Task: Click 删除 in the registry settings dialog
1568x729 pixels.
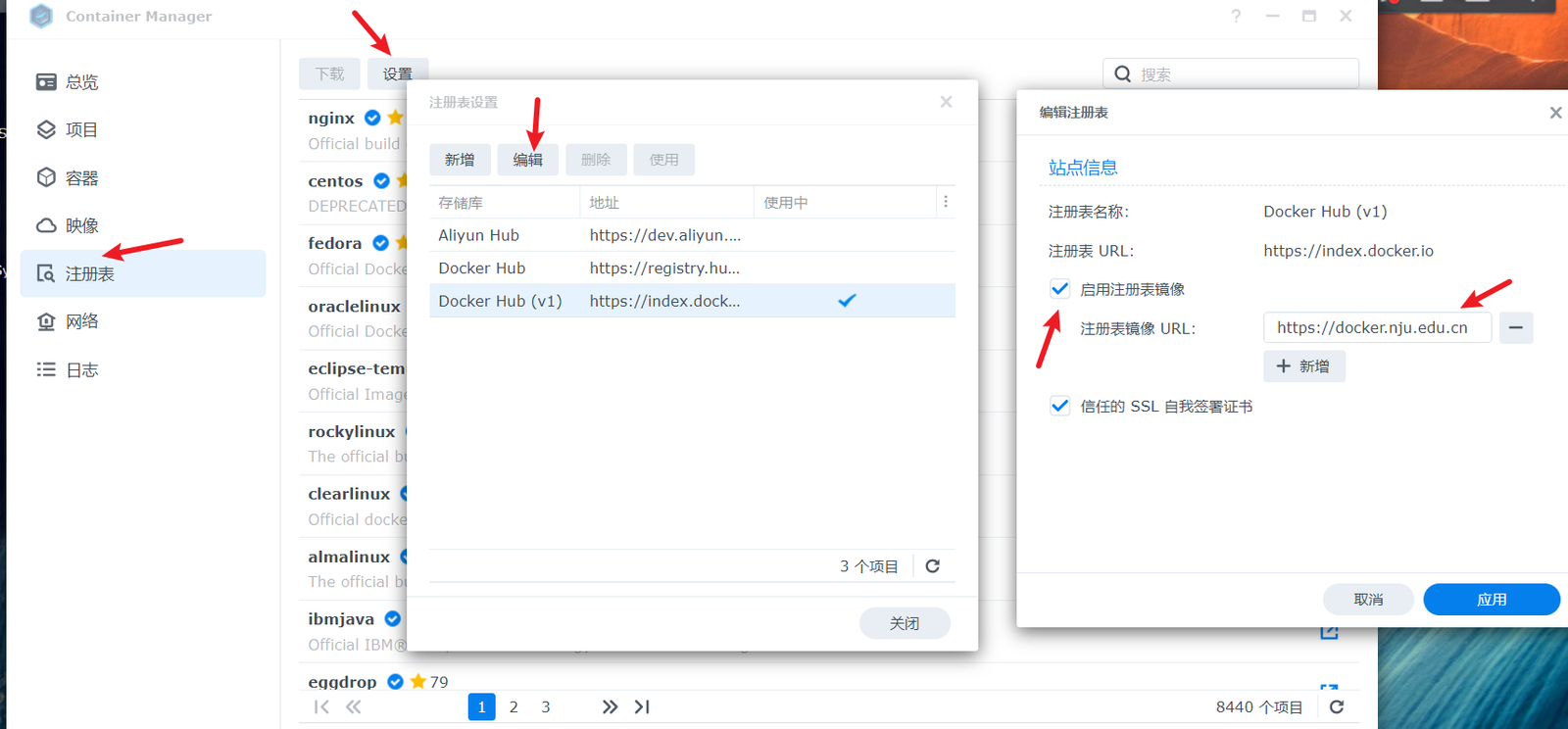Action: [596, 160]
